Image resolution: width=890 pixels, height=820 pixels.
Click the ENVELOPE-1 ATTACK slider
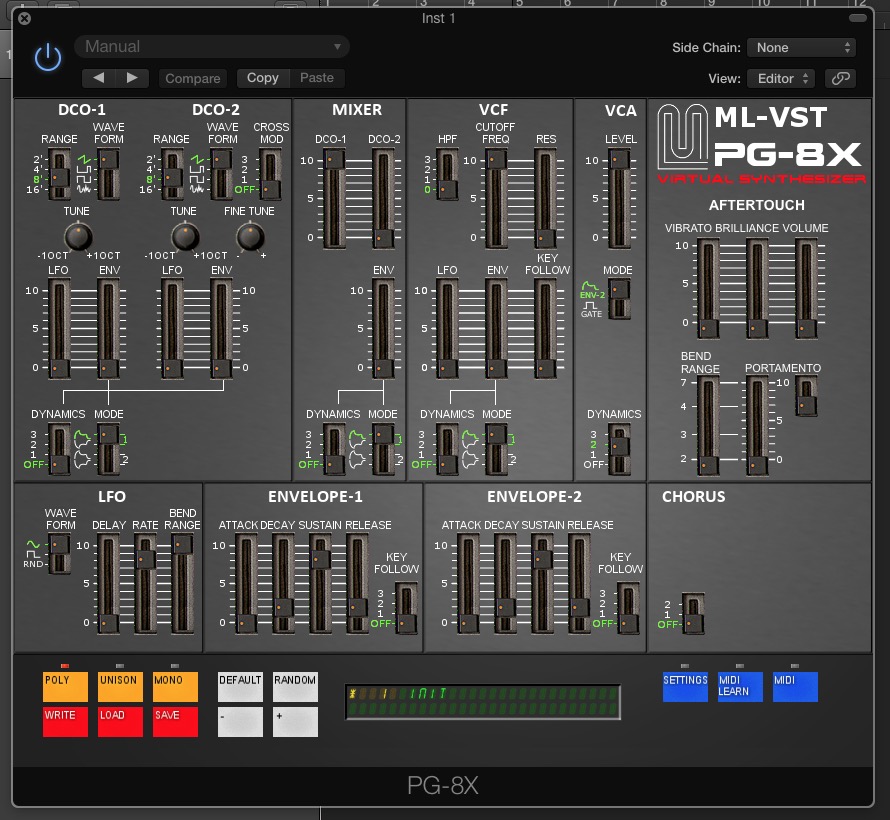246,584
